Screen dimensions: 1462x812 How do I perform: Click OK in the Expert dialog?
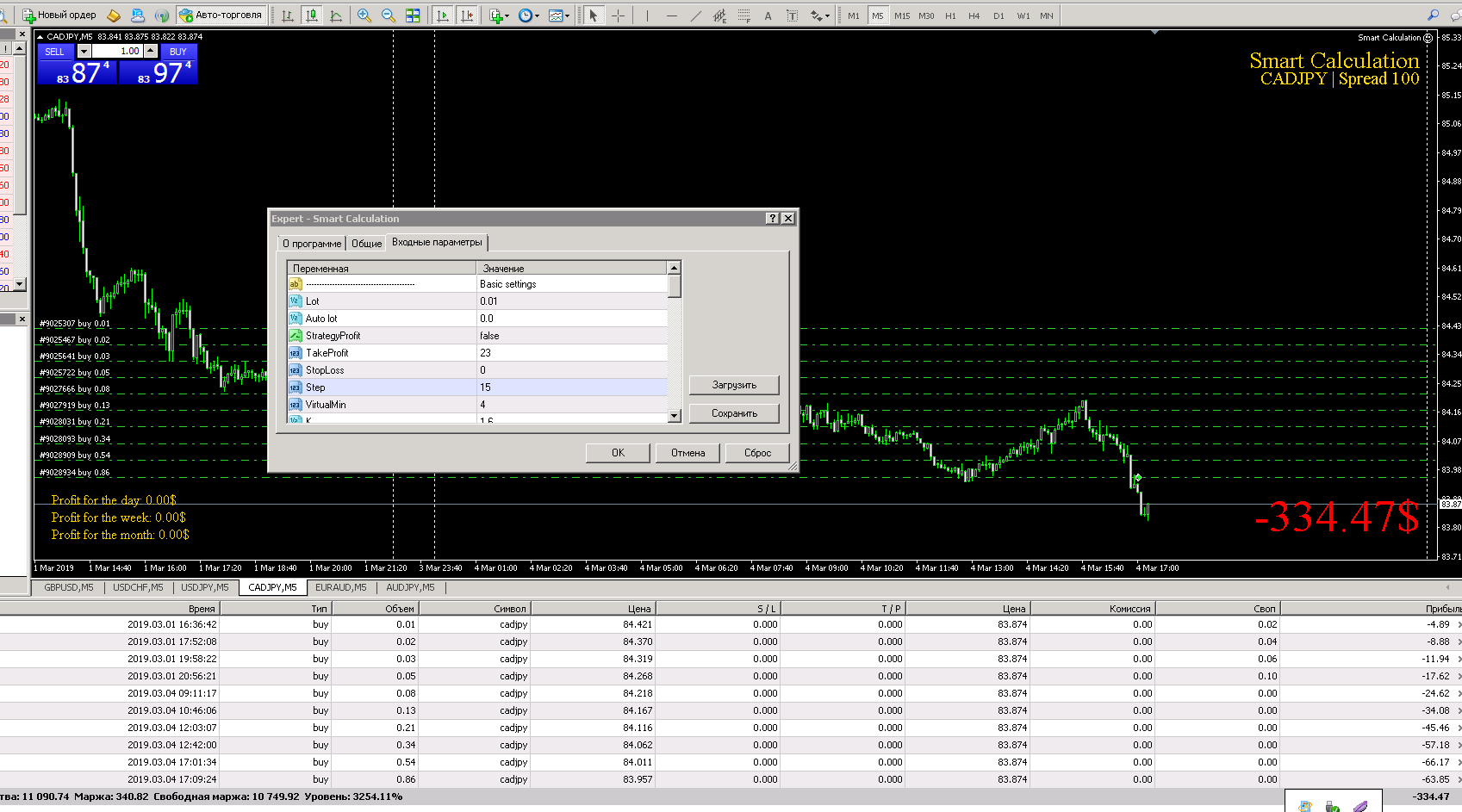tap(618, 453)
